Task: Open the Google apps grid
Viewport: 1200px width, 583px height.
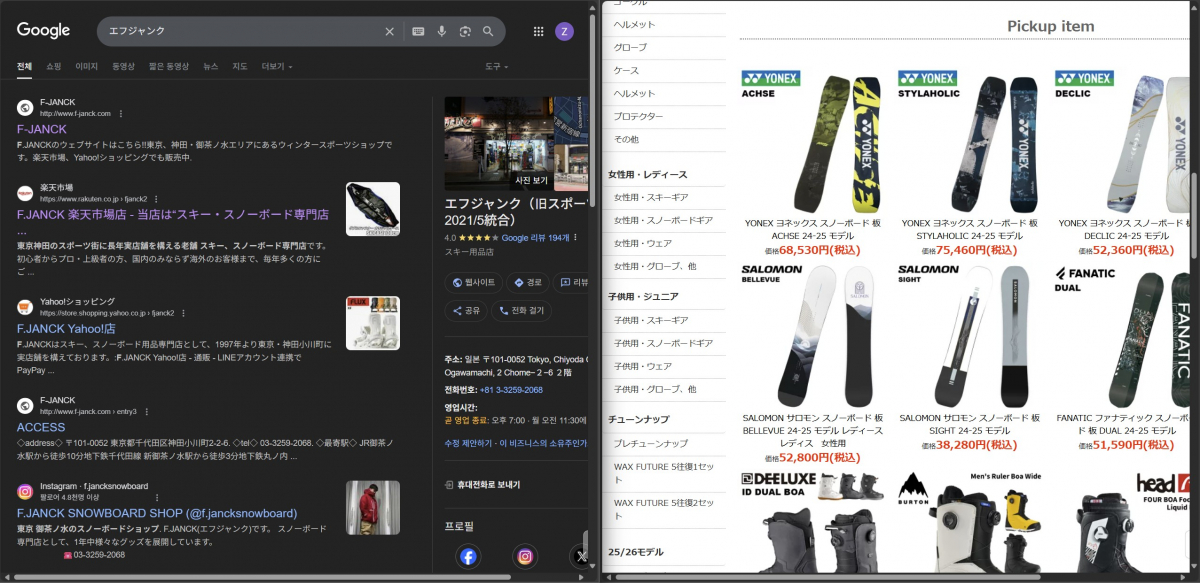Action: (x=539, y=31)
